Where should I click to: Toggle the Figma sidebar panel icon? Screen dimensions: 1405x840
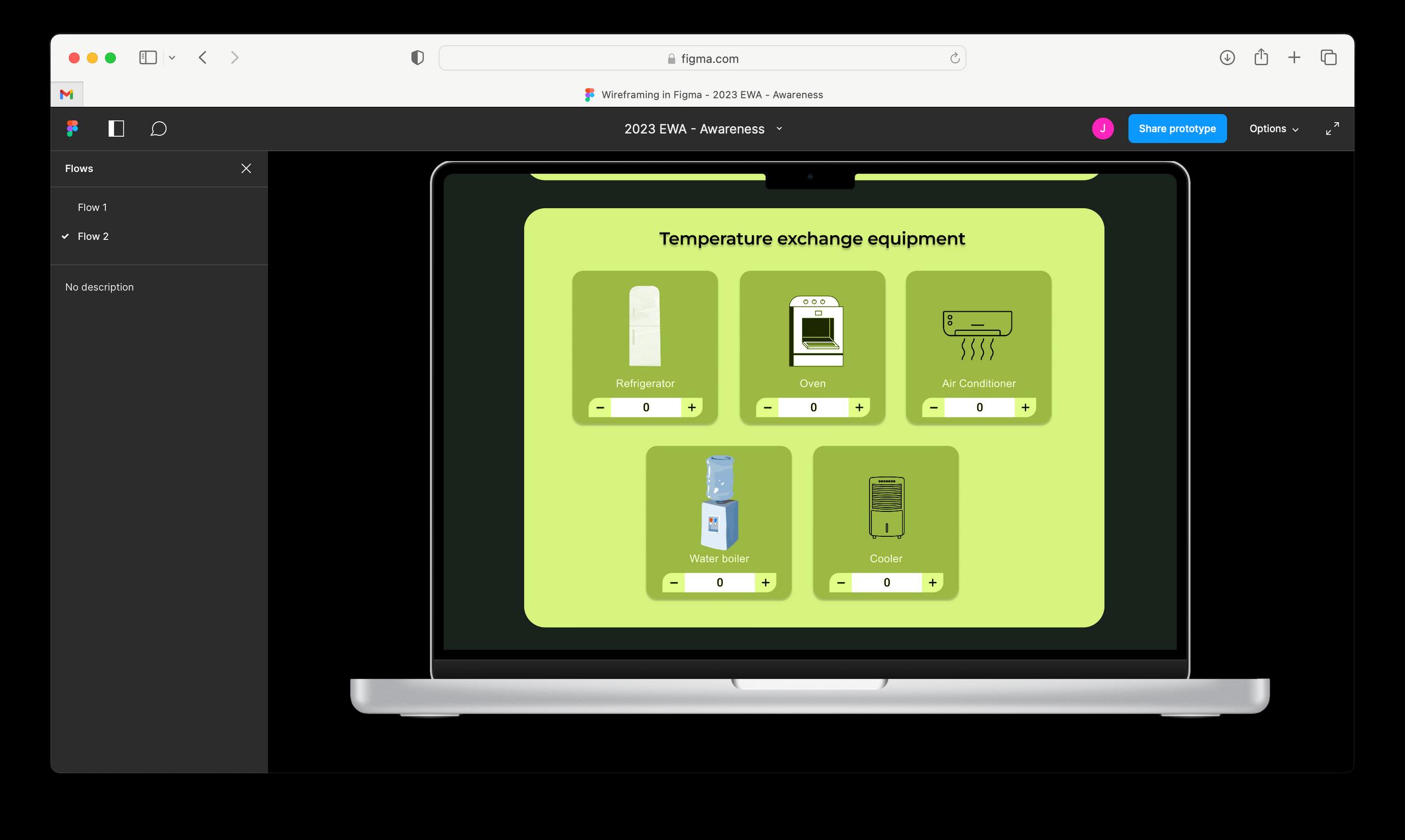(x=116, y=128)
